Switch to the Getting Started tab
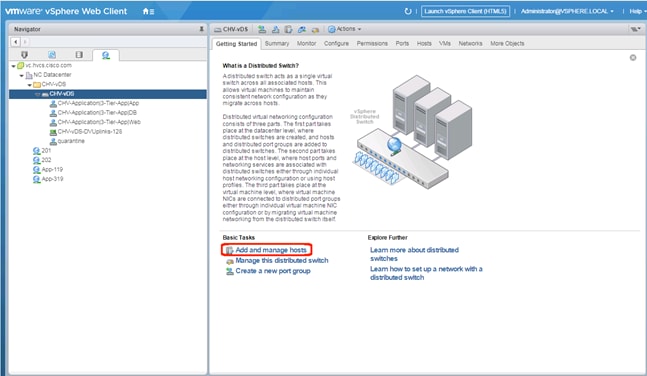The height and width of the screenshot is (376, 647). coord(236,44)
